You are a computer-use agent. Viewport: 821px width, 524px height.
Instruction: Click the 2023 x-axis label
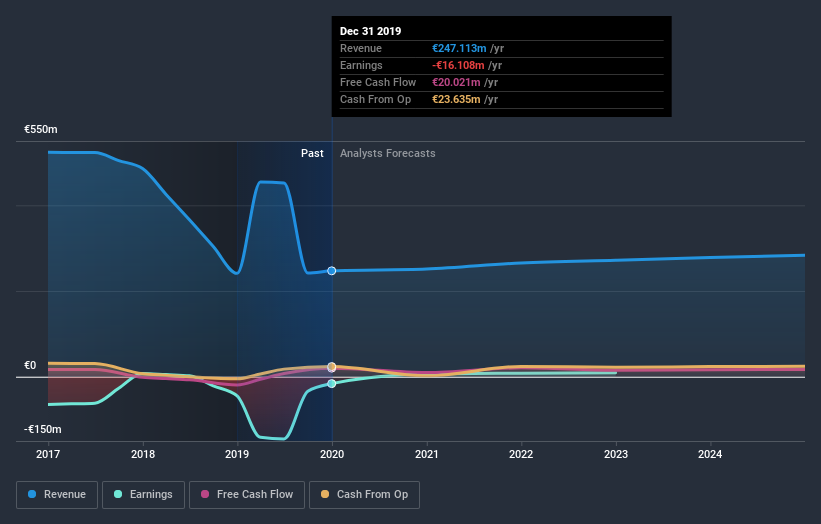(x=616, y=454)
